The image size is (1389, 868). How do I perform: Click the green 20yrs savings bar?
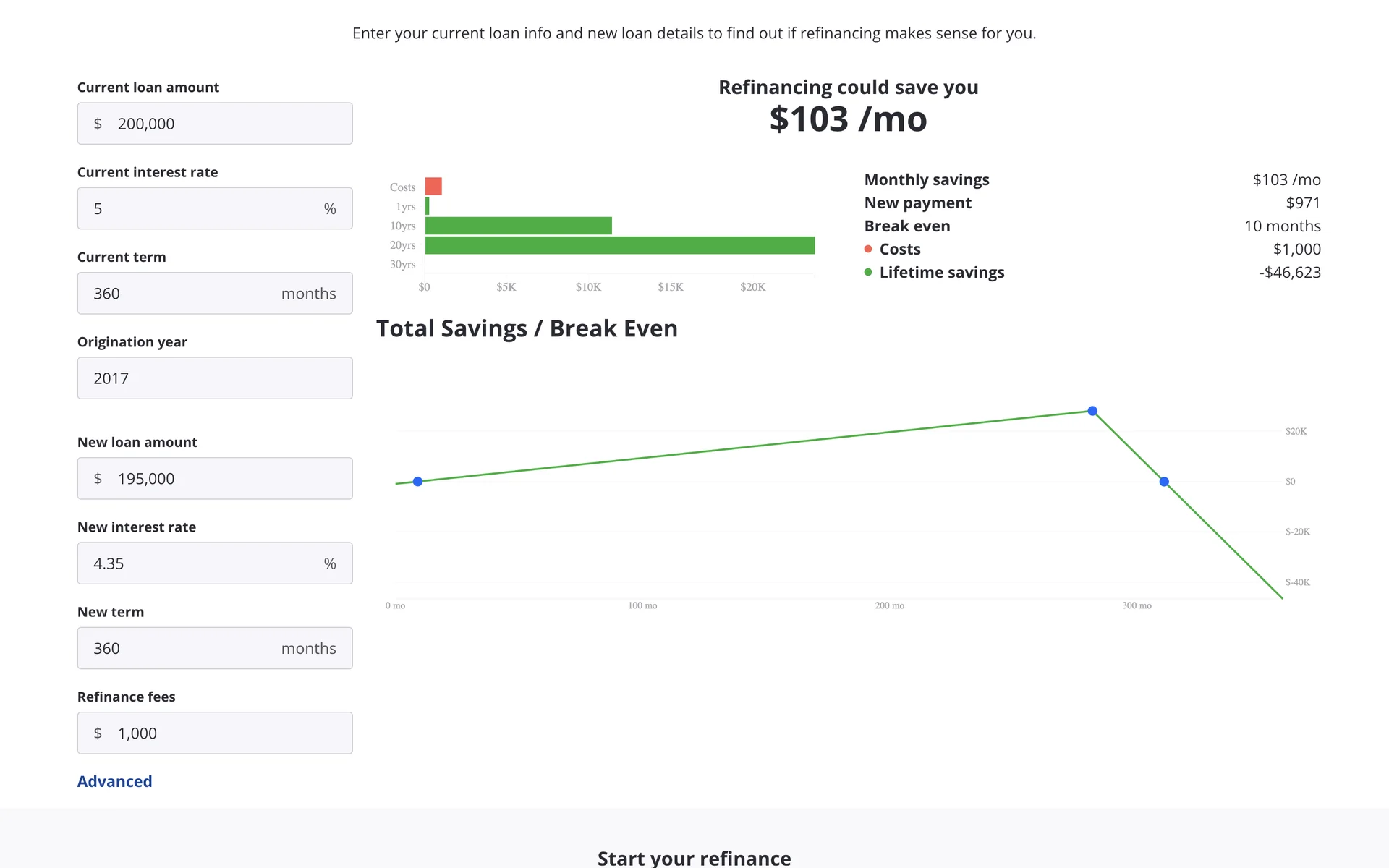pos(620,245)
